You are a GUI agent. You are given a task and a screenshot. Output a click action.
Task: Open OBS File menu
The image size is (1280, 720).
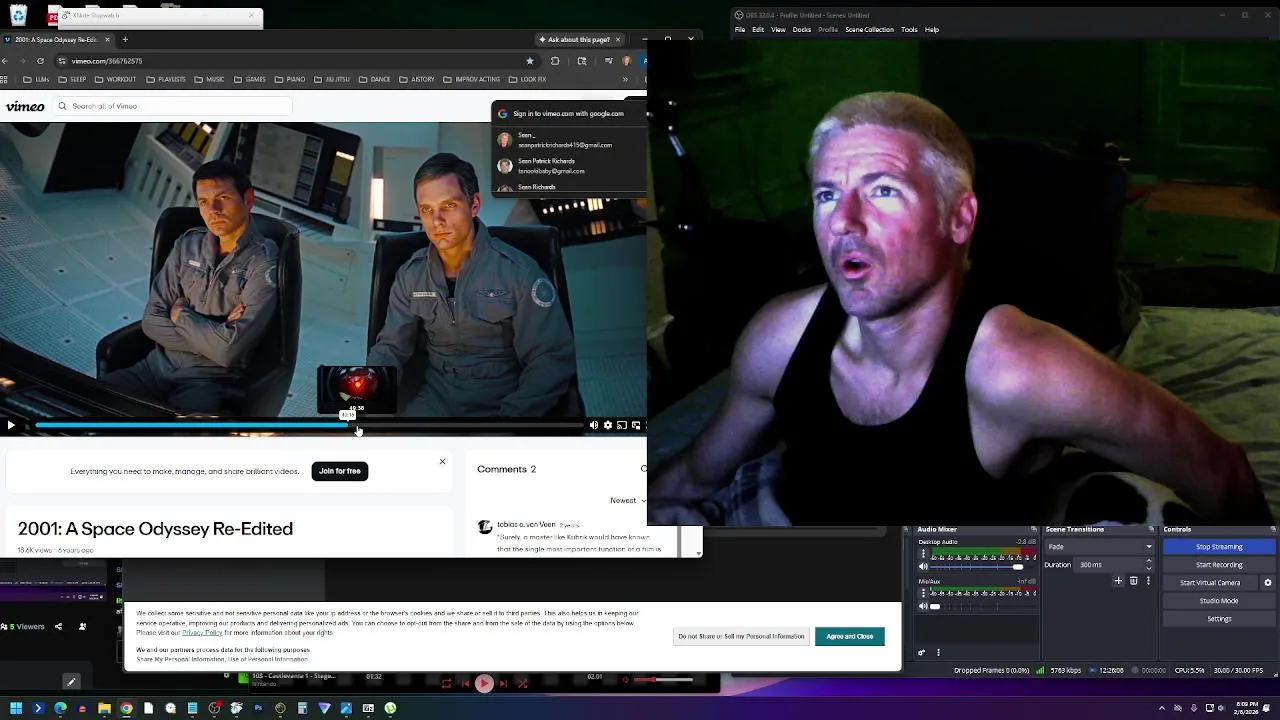(x=740, y=30)
